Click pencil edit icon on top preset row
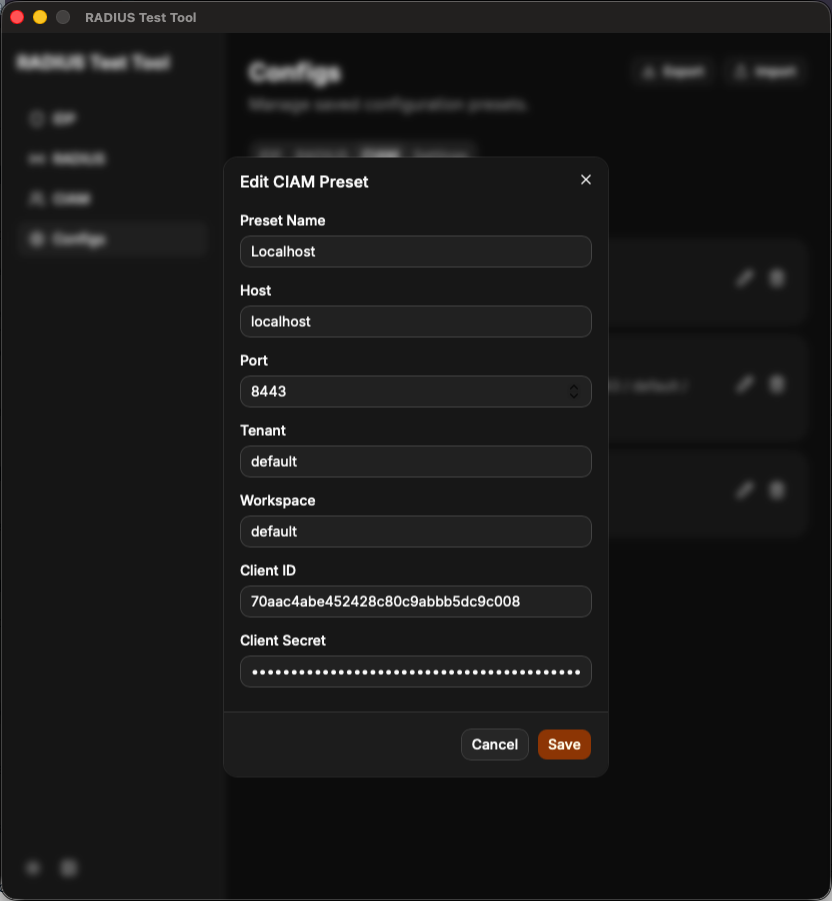Viewport: 832px width, 901px height. coord(745,279)
